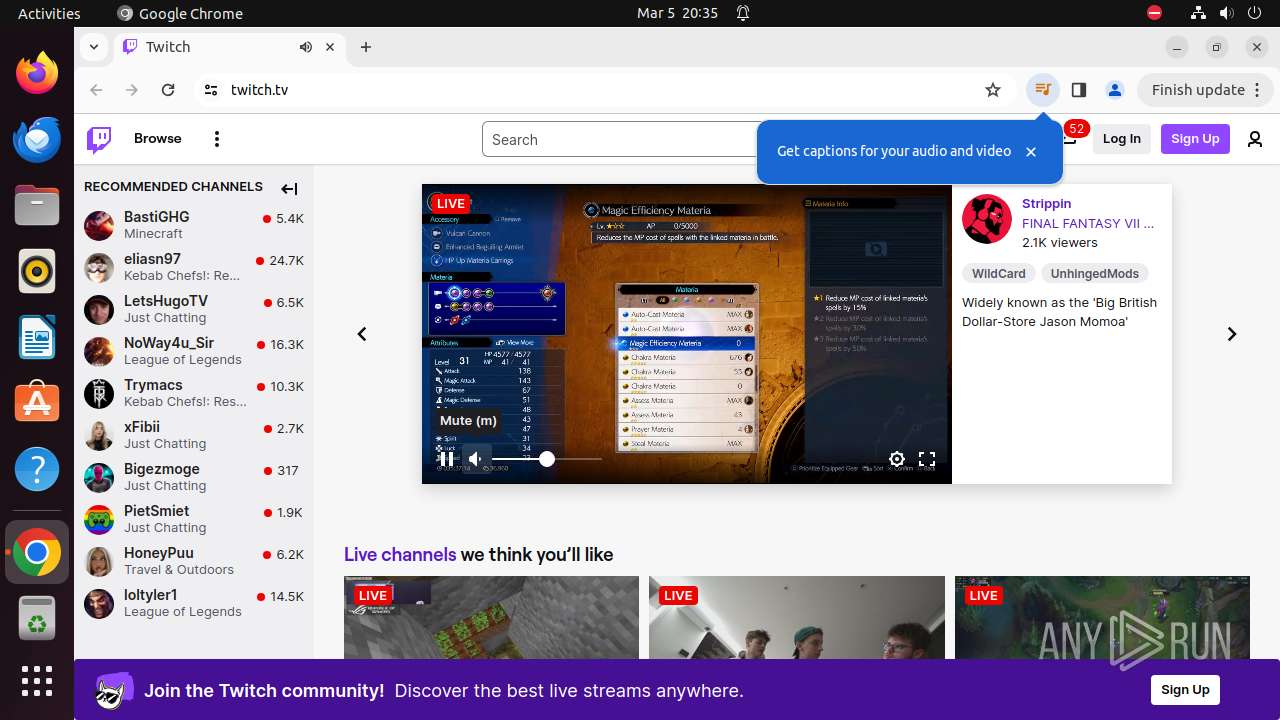Click the Sign Up button in the header
The width and height of the screenshot is (1280, 720).
coord(1195,139)
